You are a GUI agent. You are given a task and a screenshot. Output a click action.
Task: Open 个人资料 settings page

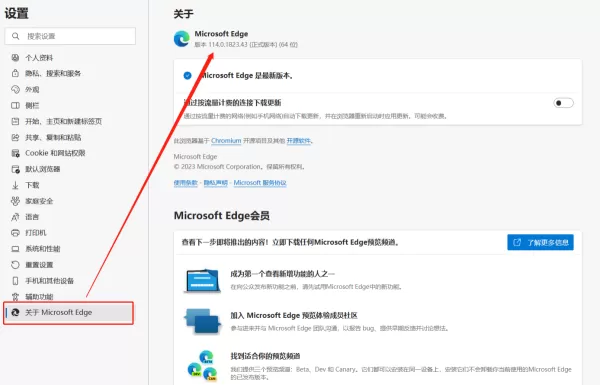pos(39,58)
